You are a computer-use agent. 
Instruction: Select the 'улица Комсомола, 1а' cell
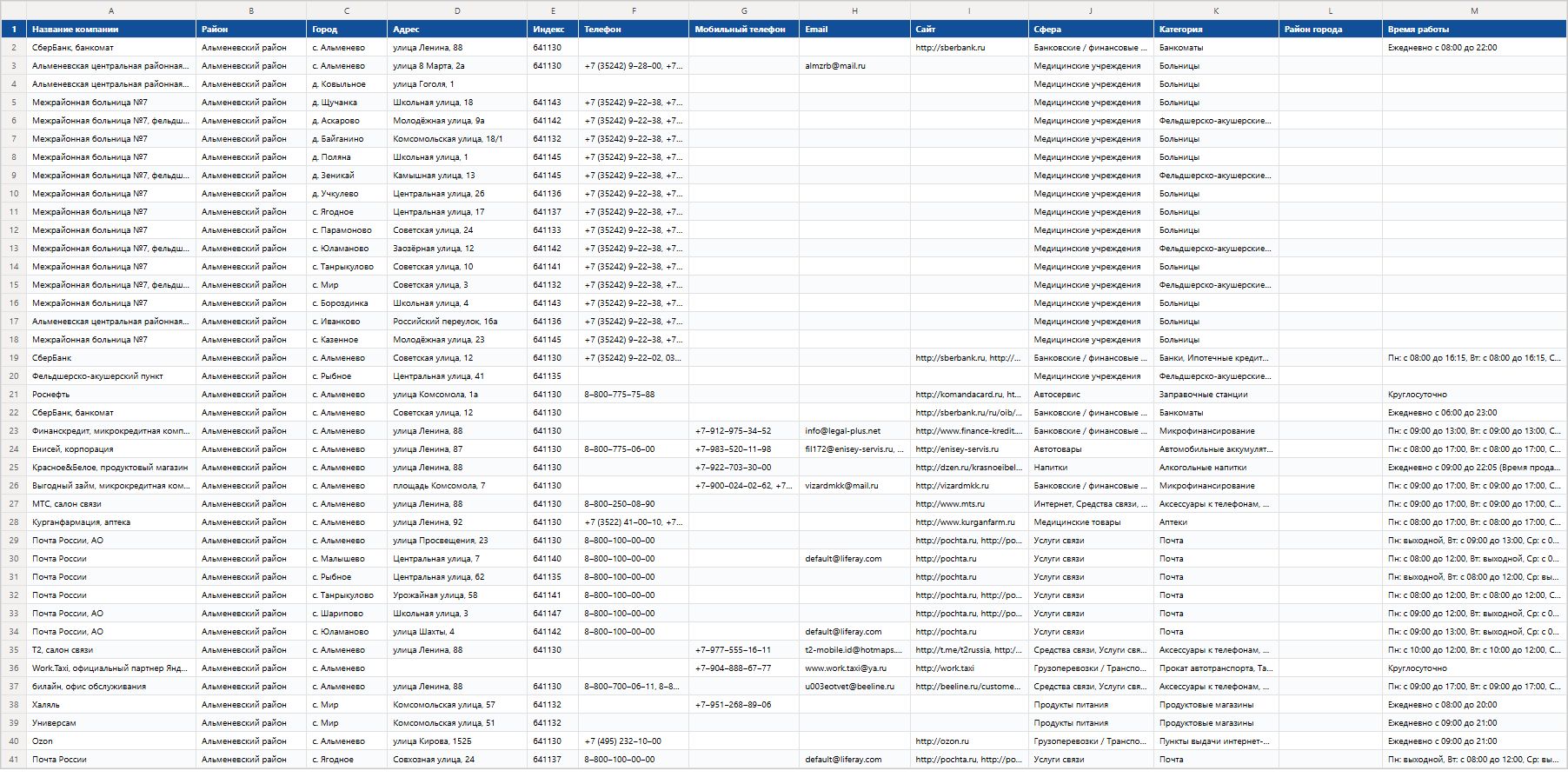click(x=457, y=395)
